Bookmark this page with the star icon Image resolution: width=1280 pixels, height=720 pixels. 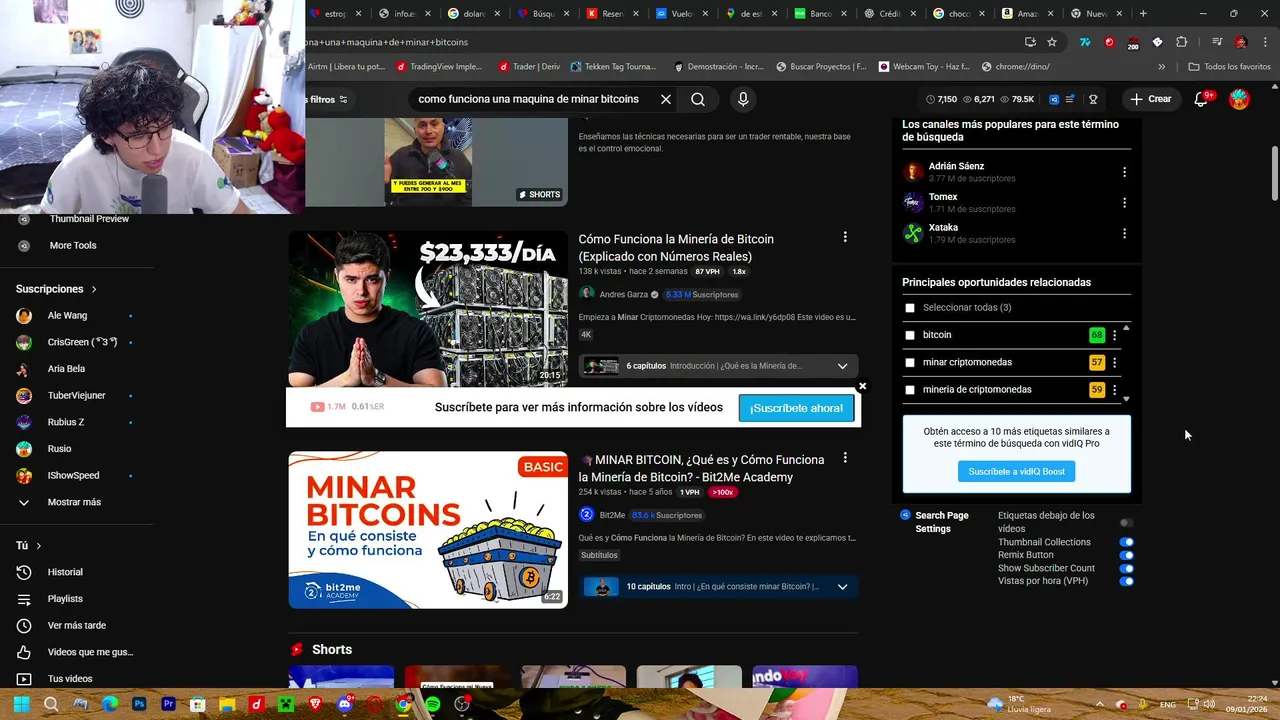(x=1052, y=42)
